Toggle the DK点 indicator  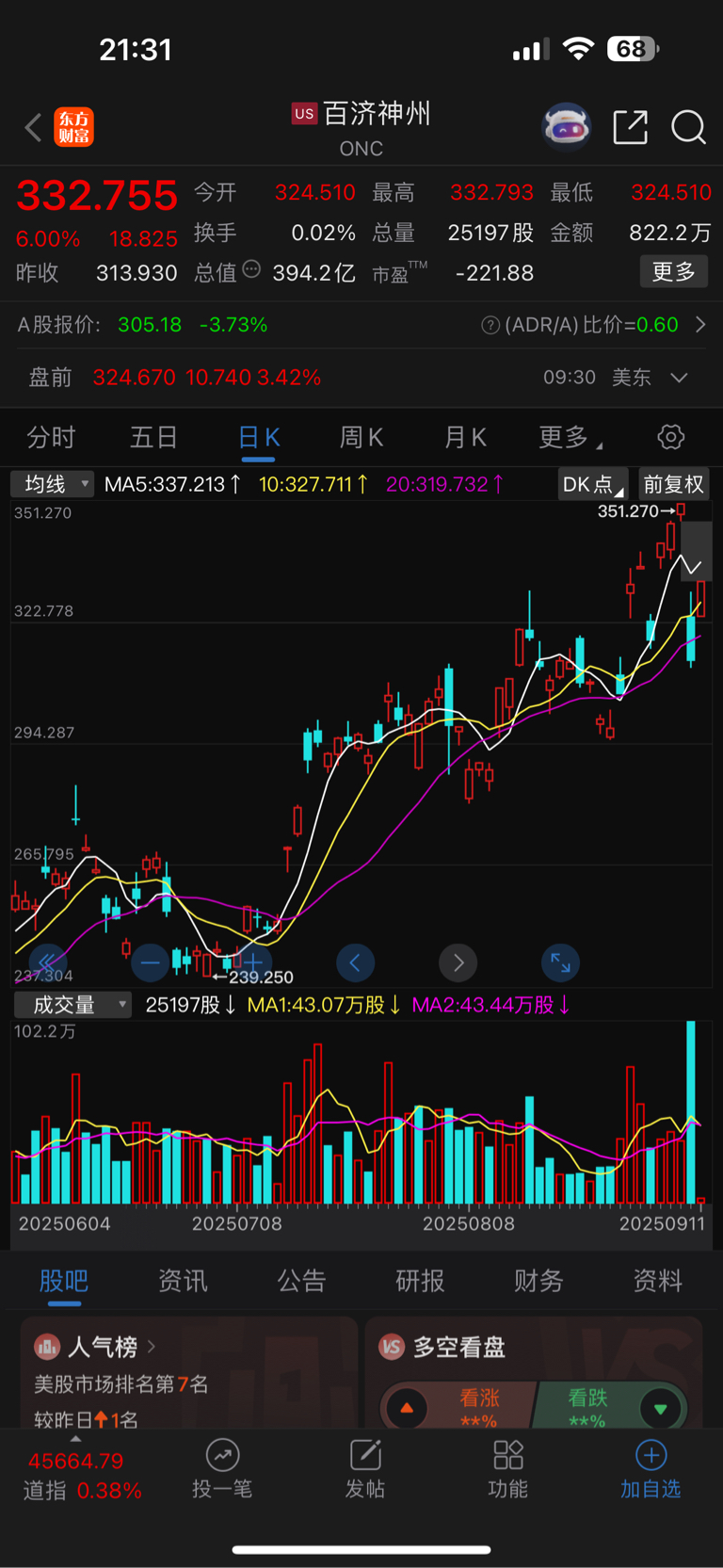tap(592, 484)
